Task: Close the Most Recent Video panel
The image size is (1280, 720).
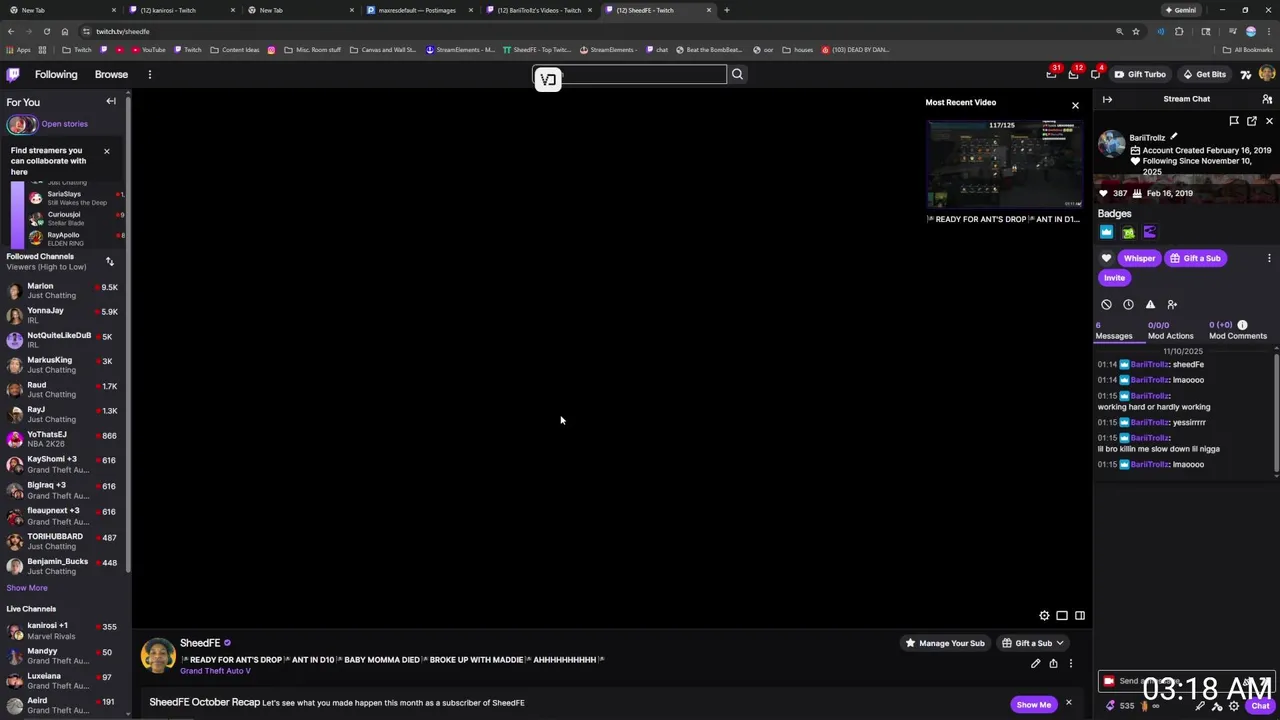Action: coord(1075,105)
